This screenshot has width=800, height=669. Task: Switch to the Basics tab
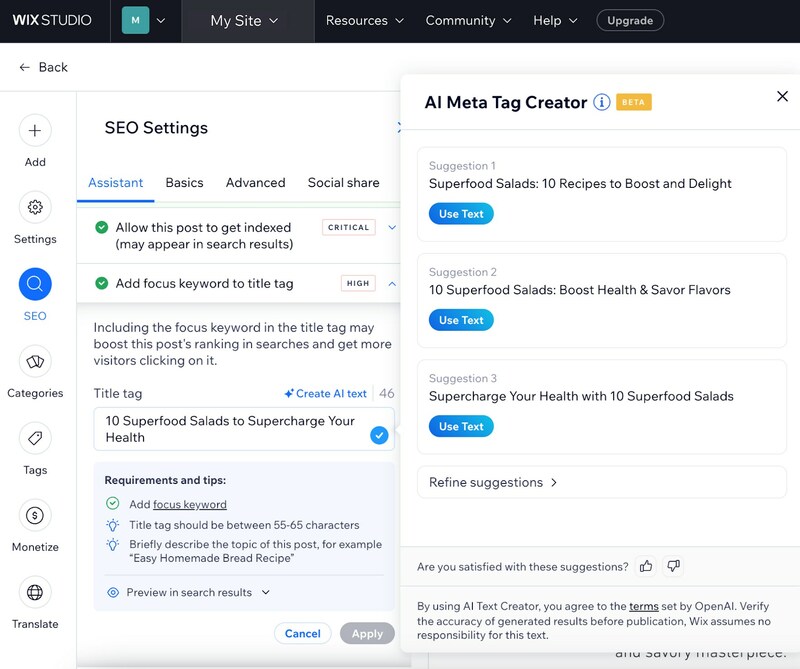[184, 183]
